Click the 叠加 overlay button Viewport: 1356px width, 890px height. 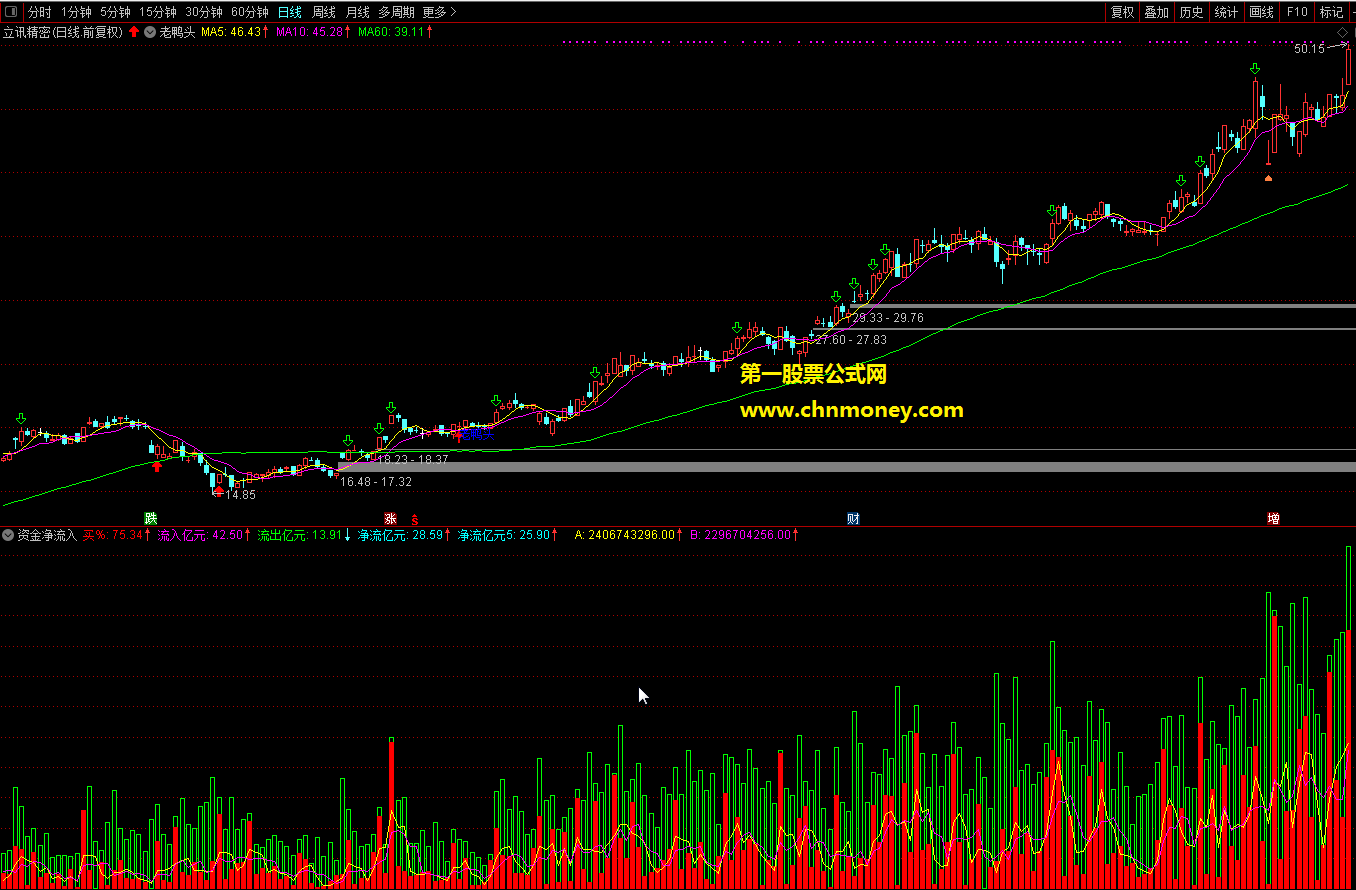(x=1157, y=12)
